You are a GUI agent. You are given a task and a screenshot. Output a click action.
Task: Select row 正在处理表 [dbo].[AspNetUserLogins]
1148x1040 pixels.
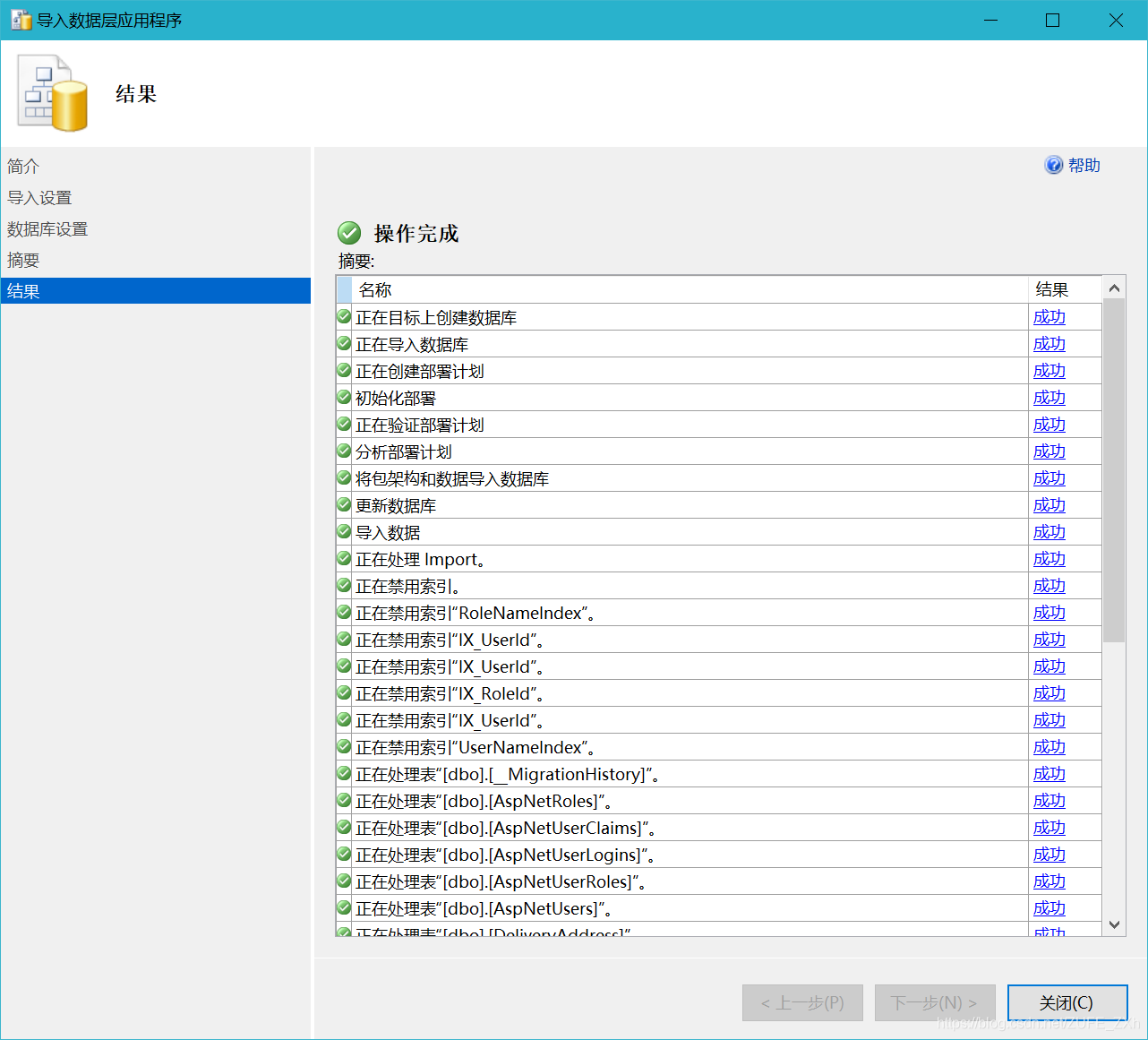pos(719,855)
